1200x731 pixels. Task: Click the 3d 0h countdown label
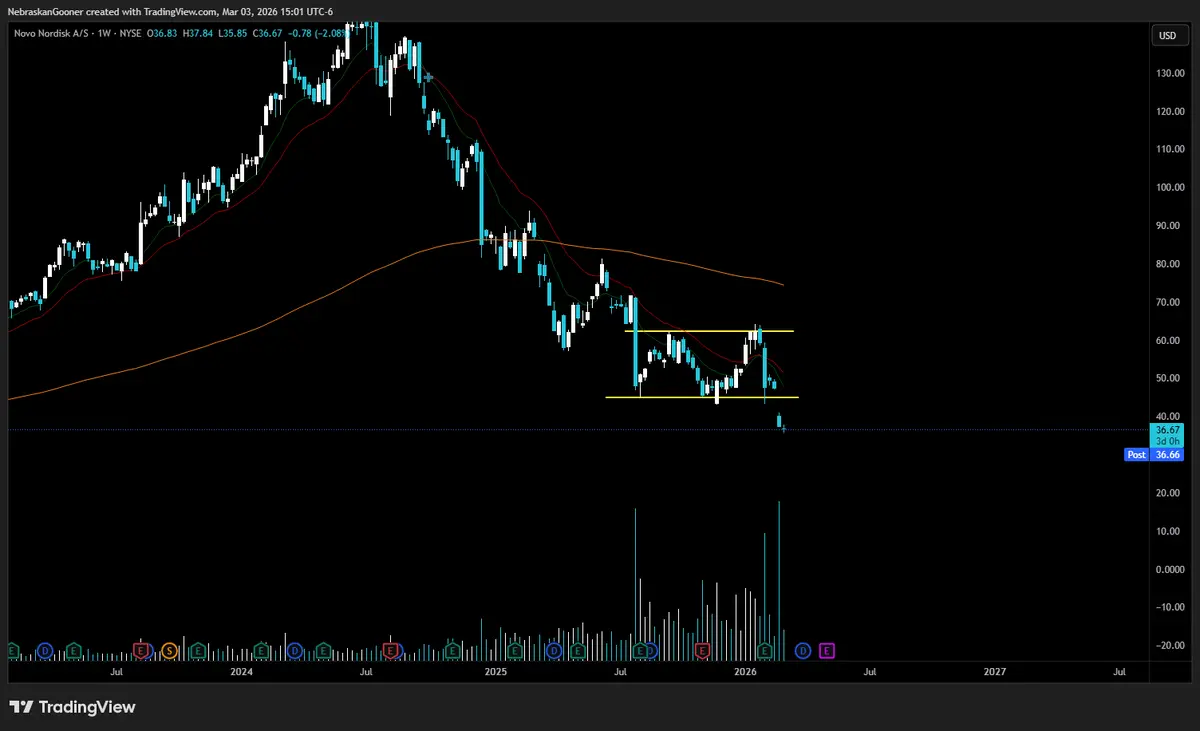[1167, 441]
